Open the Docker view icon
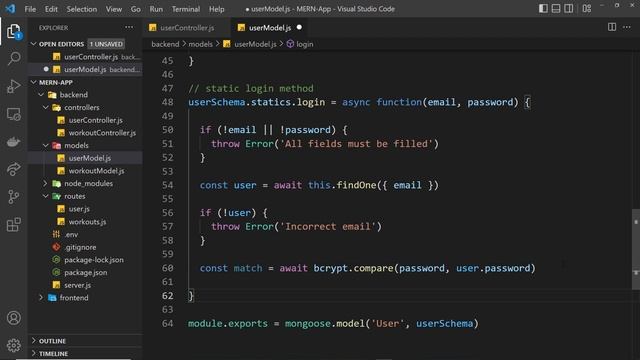 pyautogui.click(x=13, y=142)
